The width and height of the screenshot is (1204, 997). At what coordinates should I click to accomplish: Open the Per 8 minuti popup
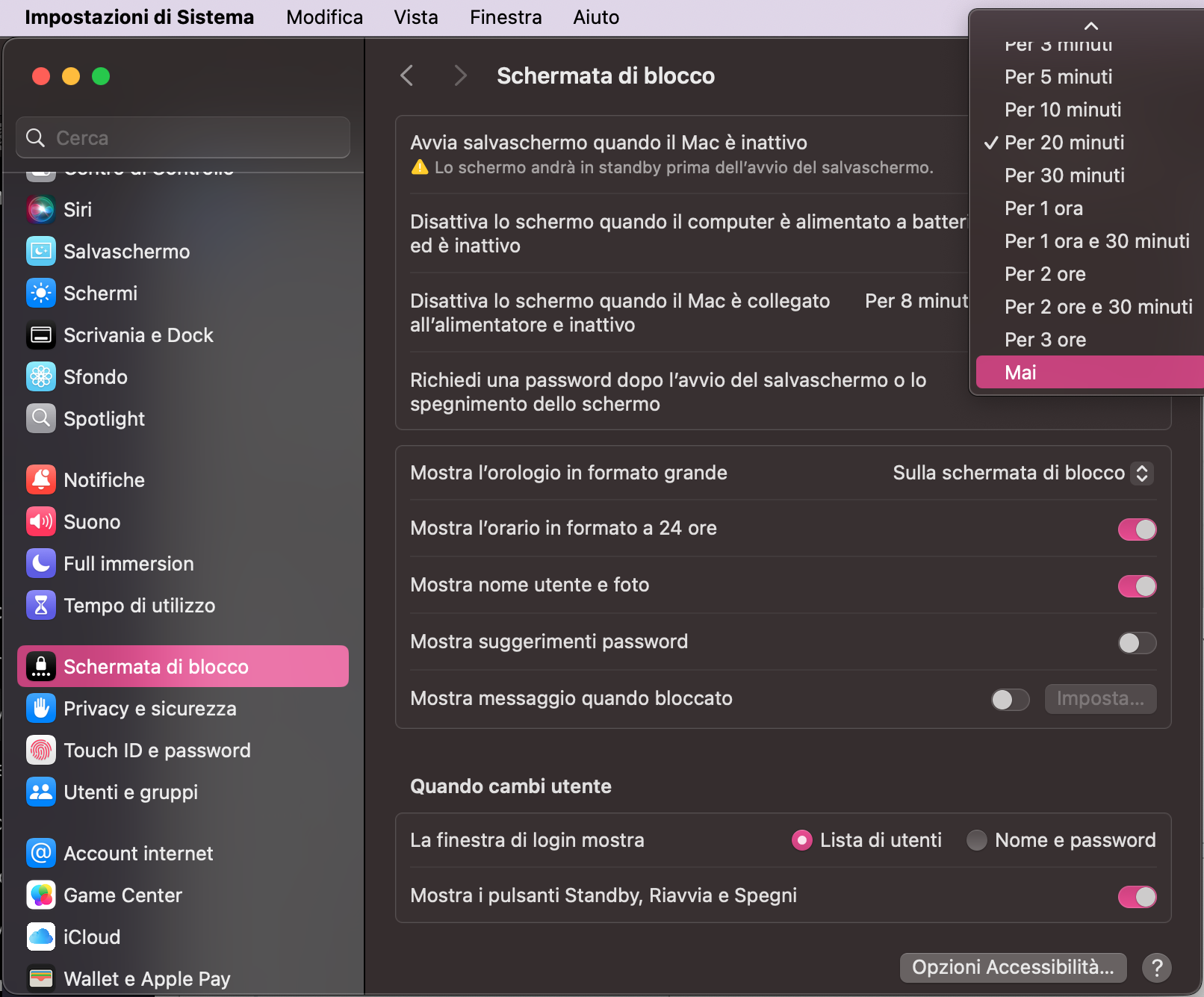916,301
